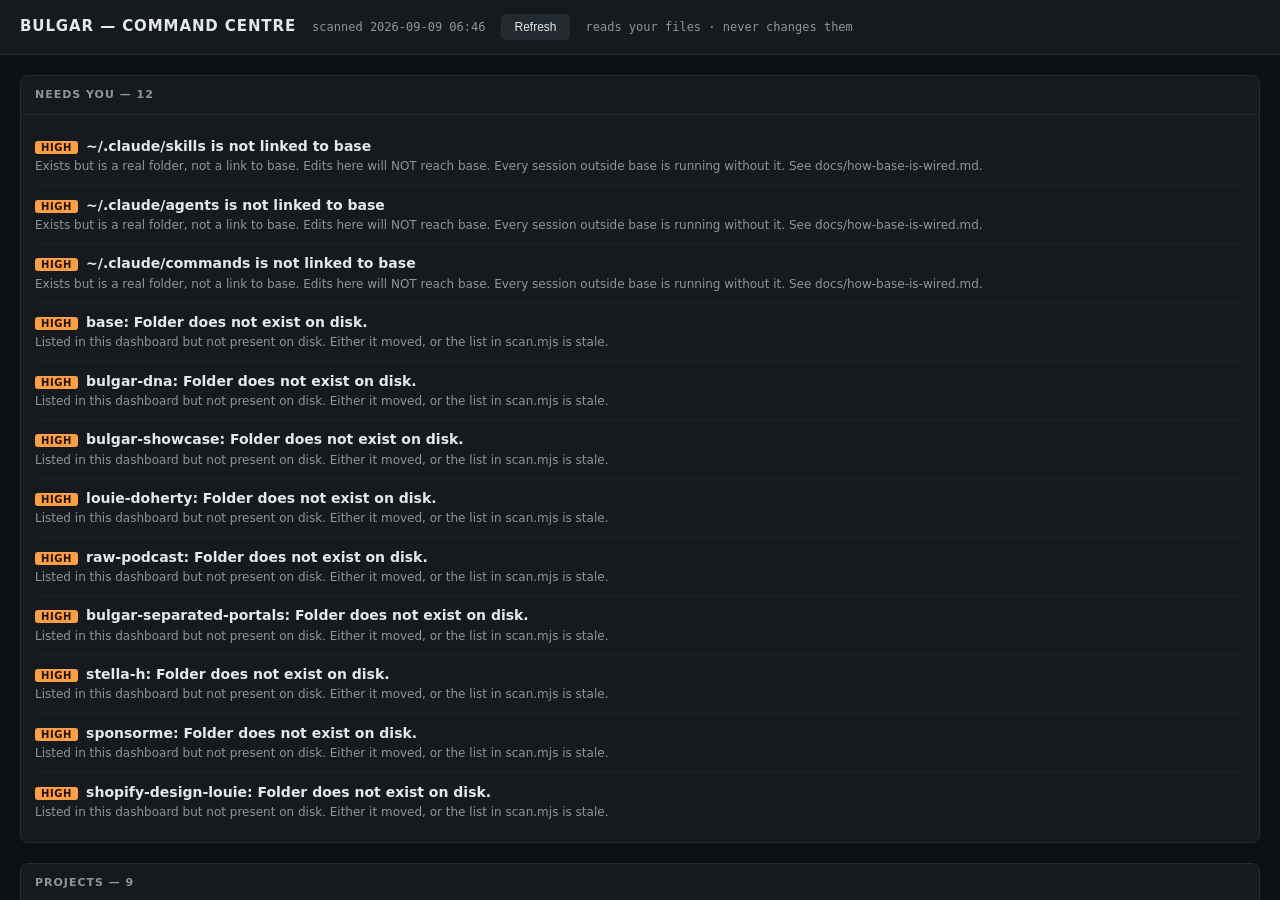The width and height of the screenshot is (1280, 900).
Task: Click 'Listed in this dashboard' text under louie-doherty
Action: point(321,518)
